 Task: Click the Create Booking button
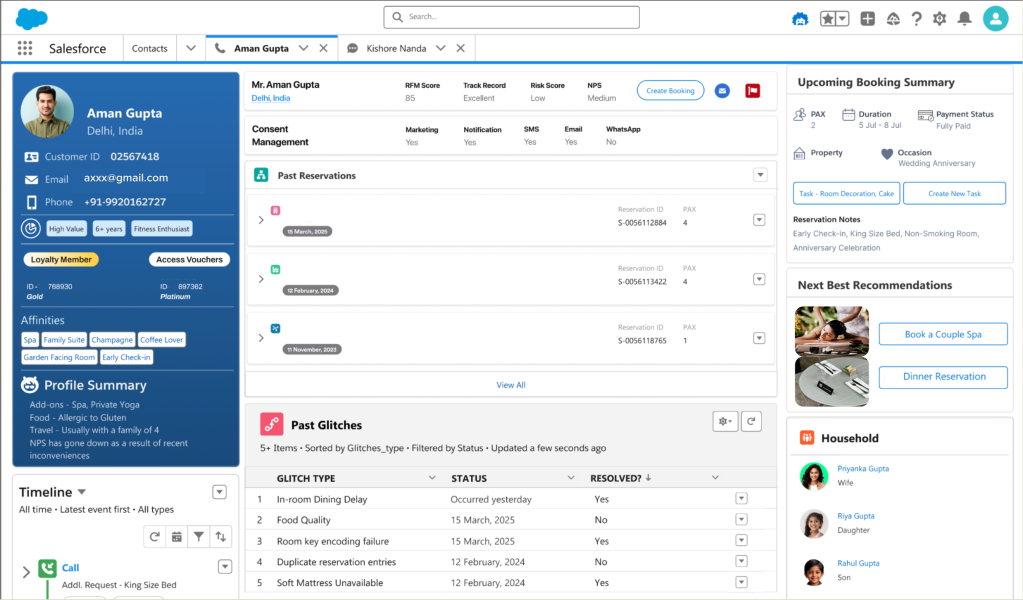coord(669,91)
